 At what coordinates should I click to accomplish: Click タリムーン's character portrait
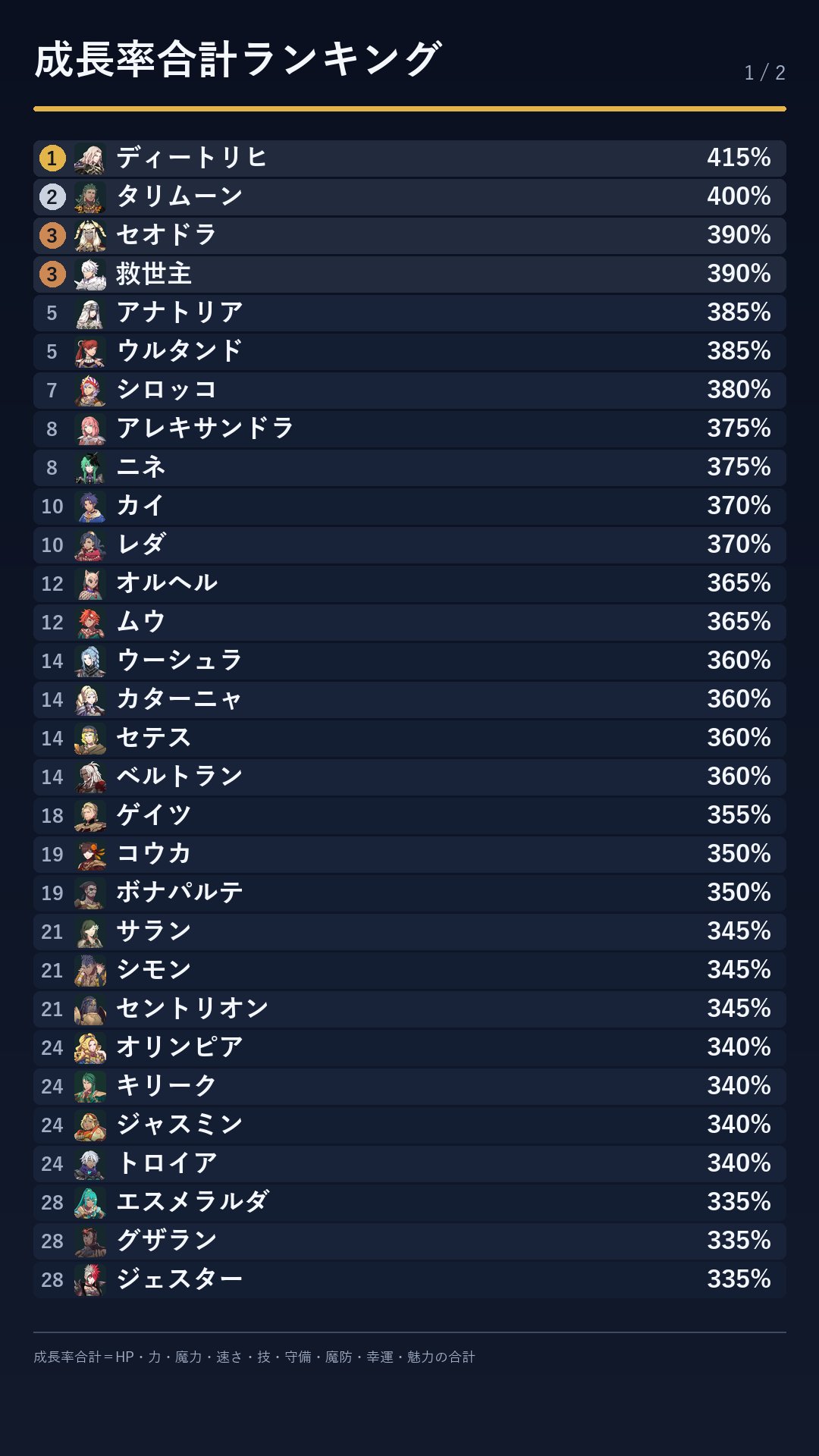[x=90, y=197]
